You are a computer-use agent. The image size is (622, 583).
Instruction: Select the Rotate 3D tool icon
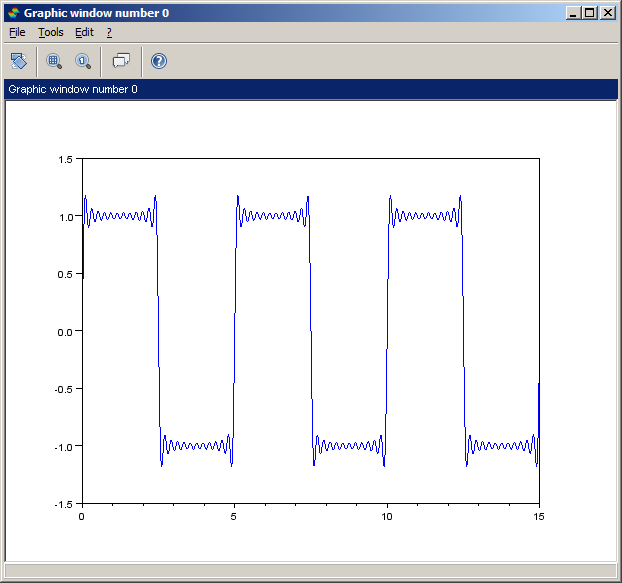pos(19,61)
